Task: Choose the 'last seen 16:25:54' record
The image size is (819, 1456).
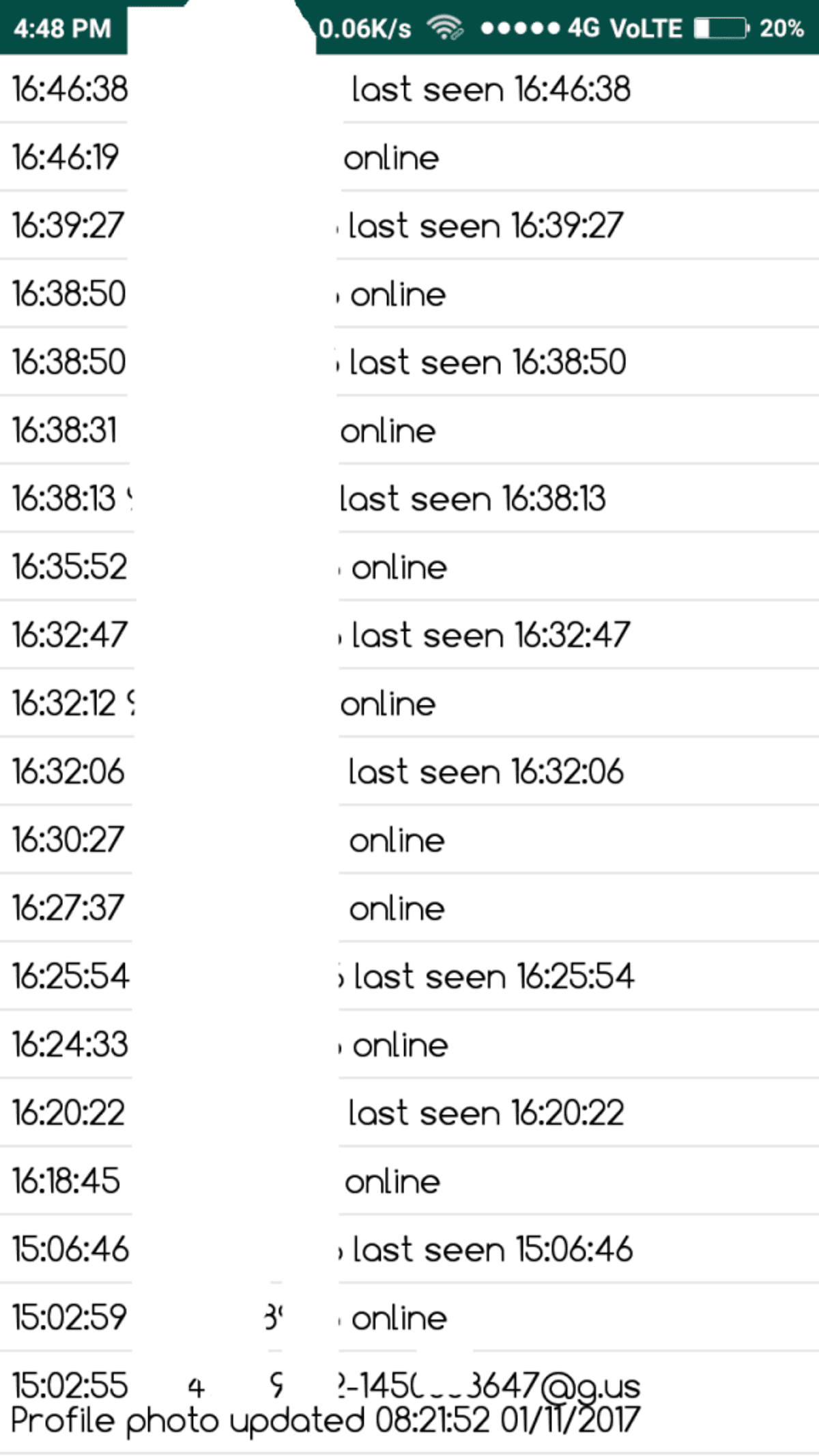Action: click(493, 977)
